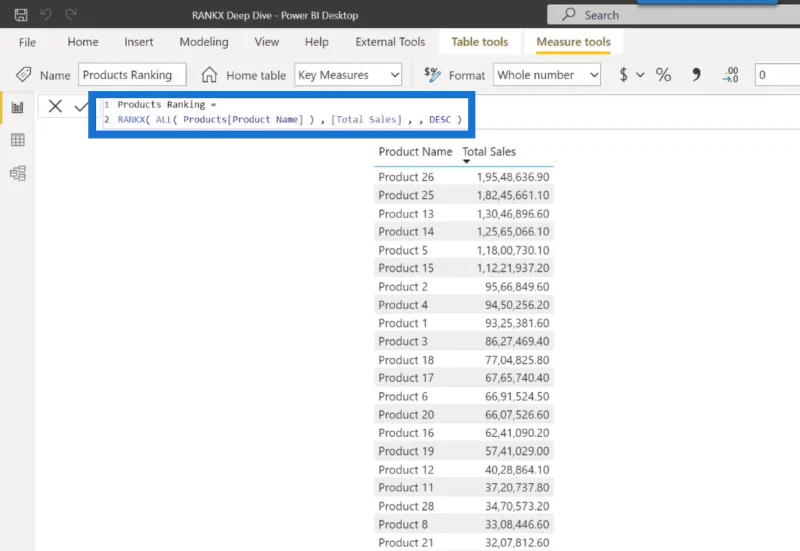Viewport: 800px width, 551px height.
Task: Select the Product 6 cell
Action: (x=403, y=396)
